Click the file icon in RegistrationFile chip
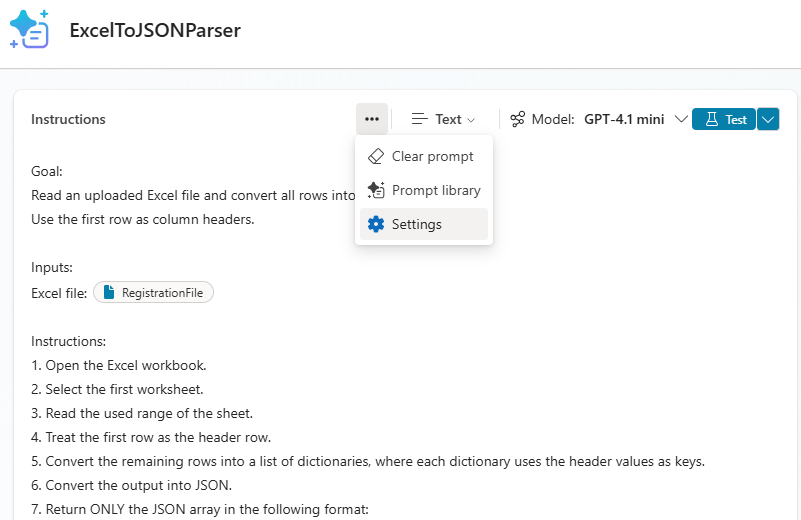This screenshot has width=801, height=520. coord(109,293)
